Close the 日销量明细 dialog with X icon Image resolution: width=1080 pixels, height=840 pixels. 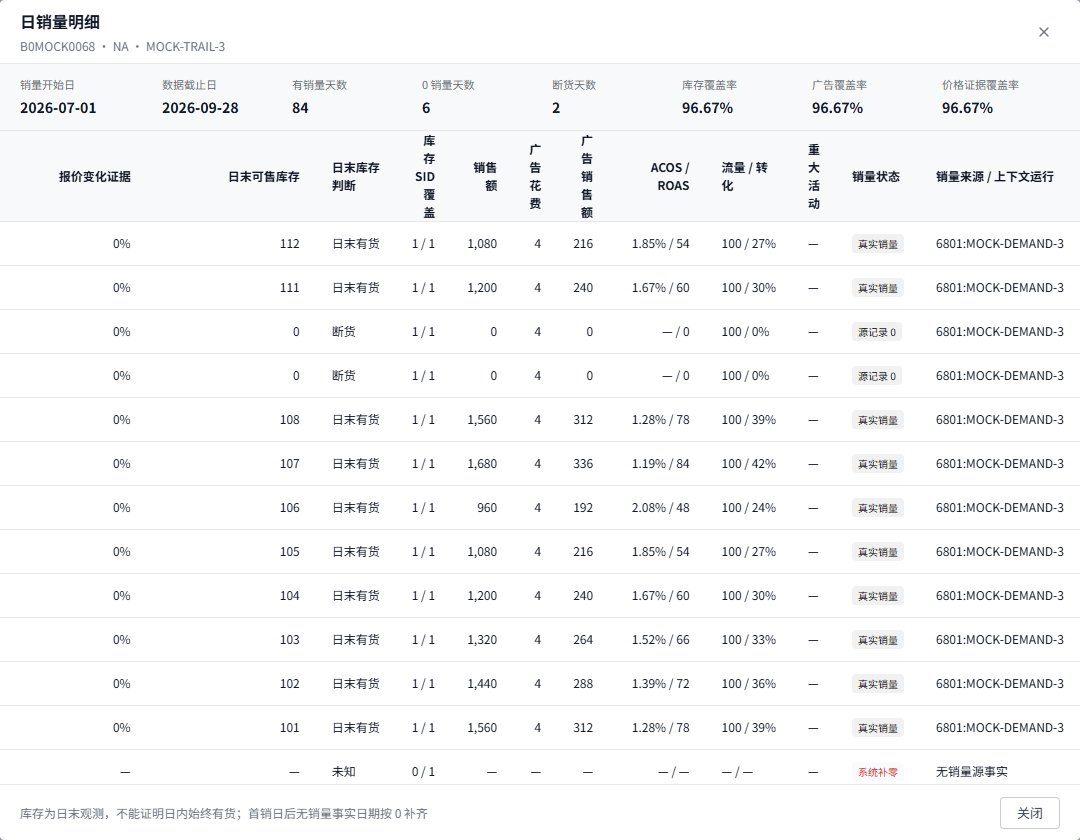[x=1043, y=32]
